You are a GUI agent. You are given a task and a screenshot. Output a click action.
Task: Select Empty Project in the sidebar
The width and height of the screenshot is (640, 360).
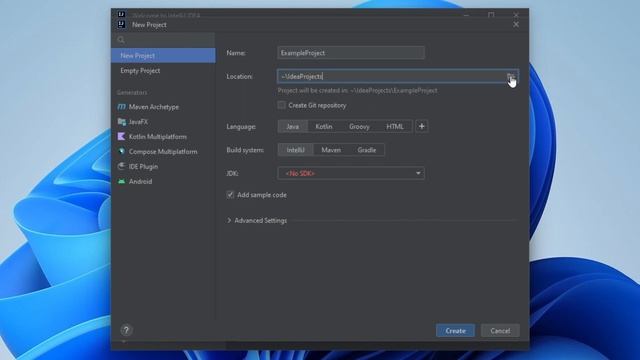click(x=163, y=71)
